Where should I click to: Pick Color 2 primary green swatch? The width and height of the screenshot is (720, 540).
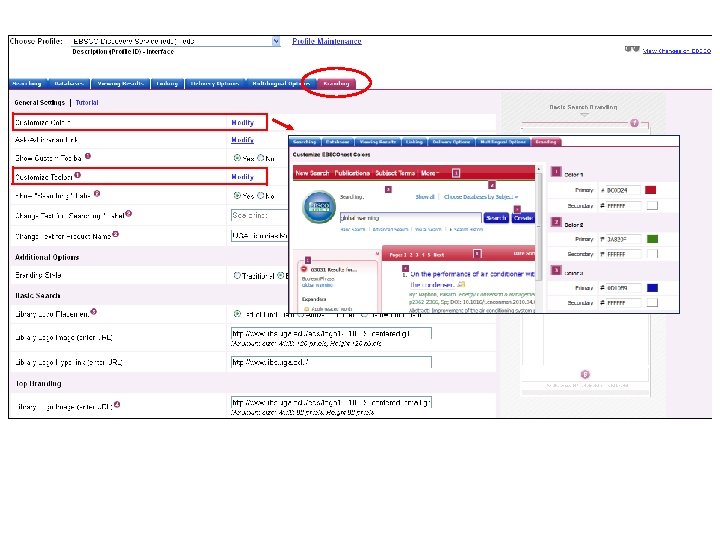[x=652, y=239]
